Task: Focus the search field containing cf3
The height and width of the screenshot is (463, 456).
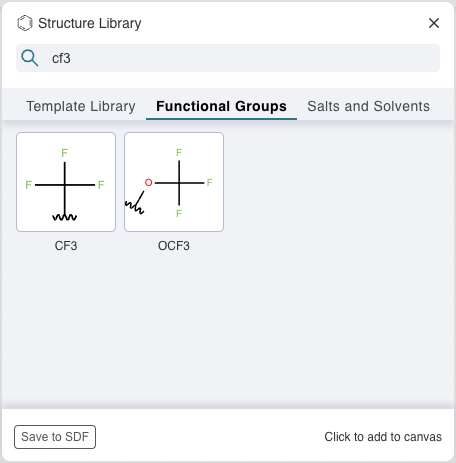Action: [228, 58]
